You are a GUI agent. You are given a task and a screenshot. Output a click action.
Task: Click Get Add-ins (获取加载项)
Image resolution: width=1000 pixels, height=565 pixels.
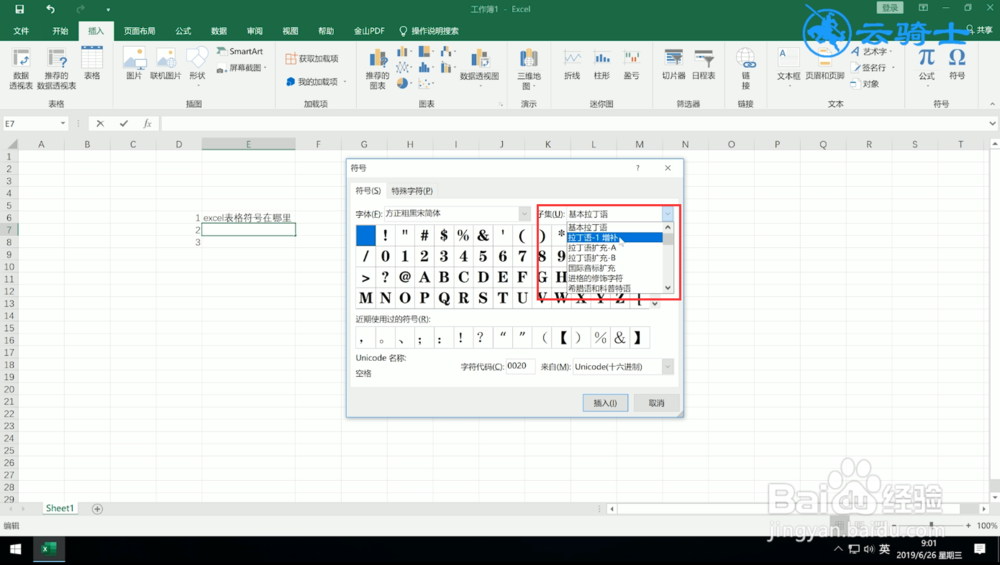[x=312, y=59]
